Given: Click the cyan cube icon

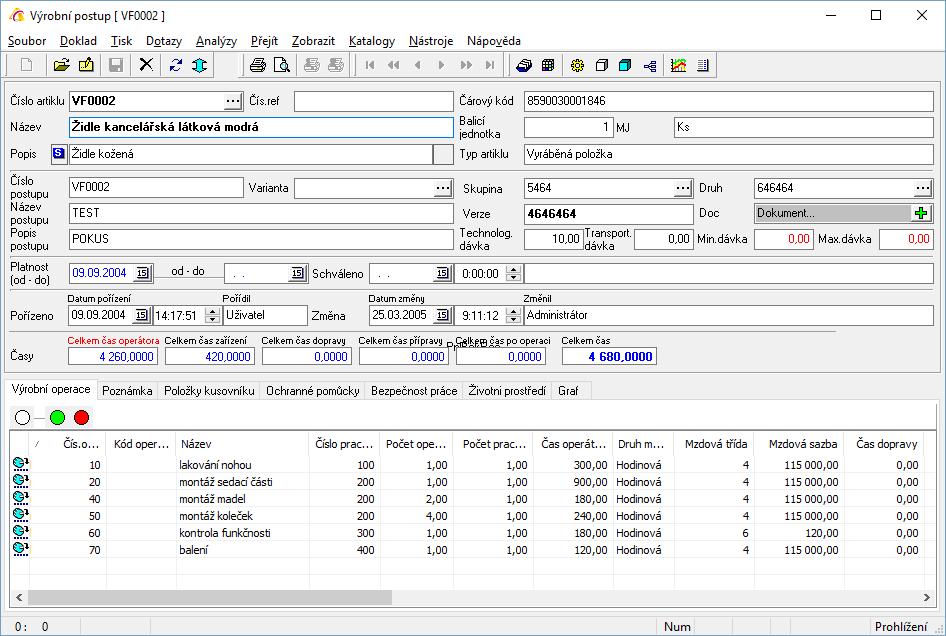Looking at the screenshot, I should (625, 65).
